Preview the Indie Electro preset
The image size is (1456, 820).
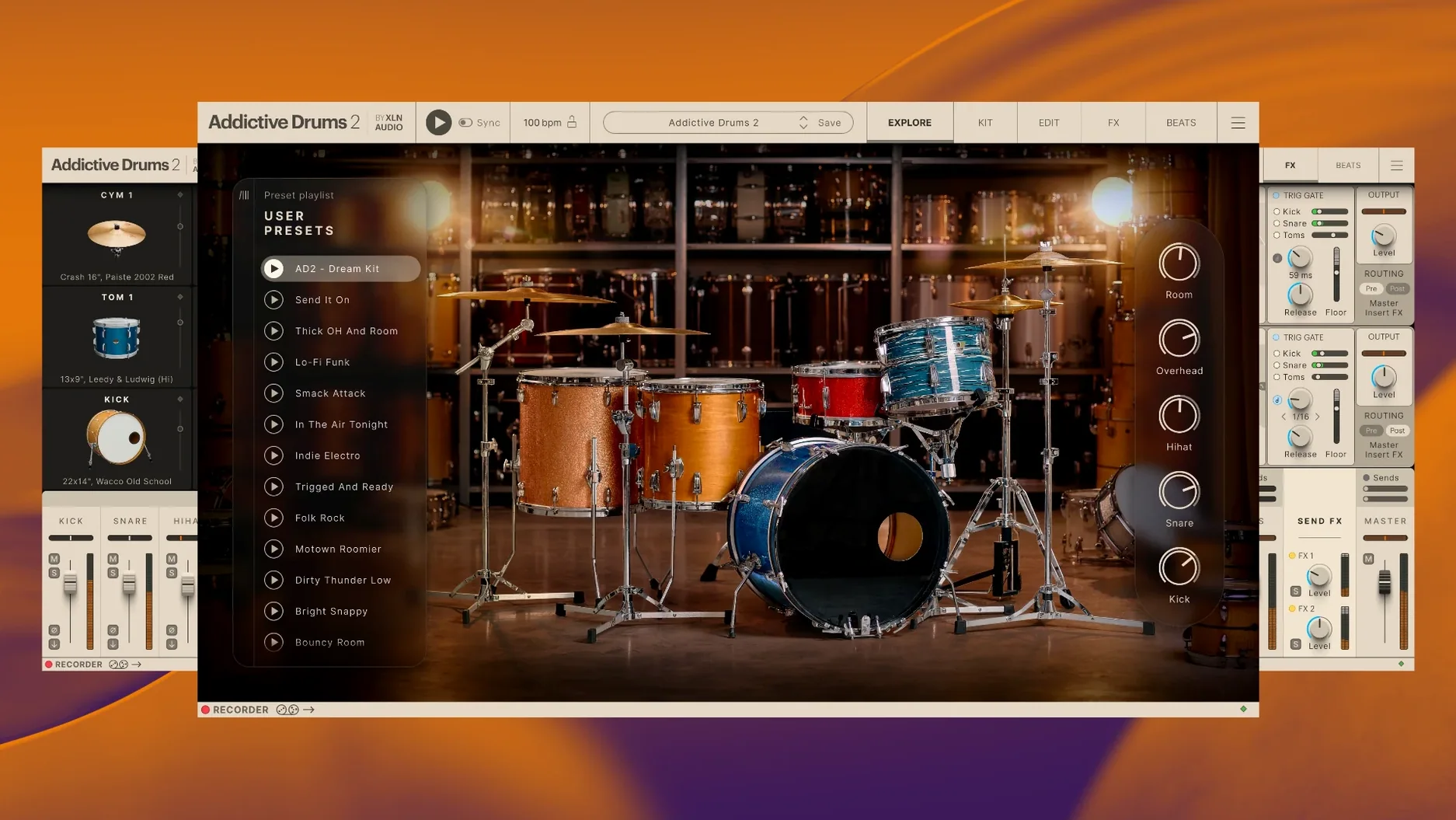273,455
